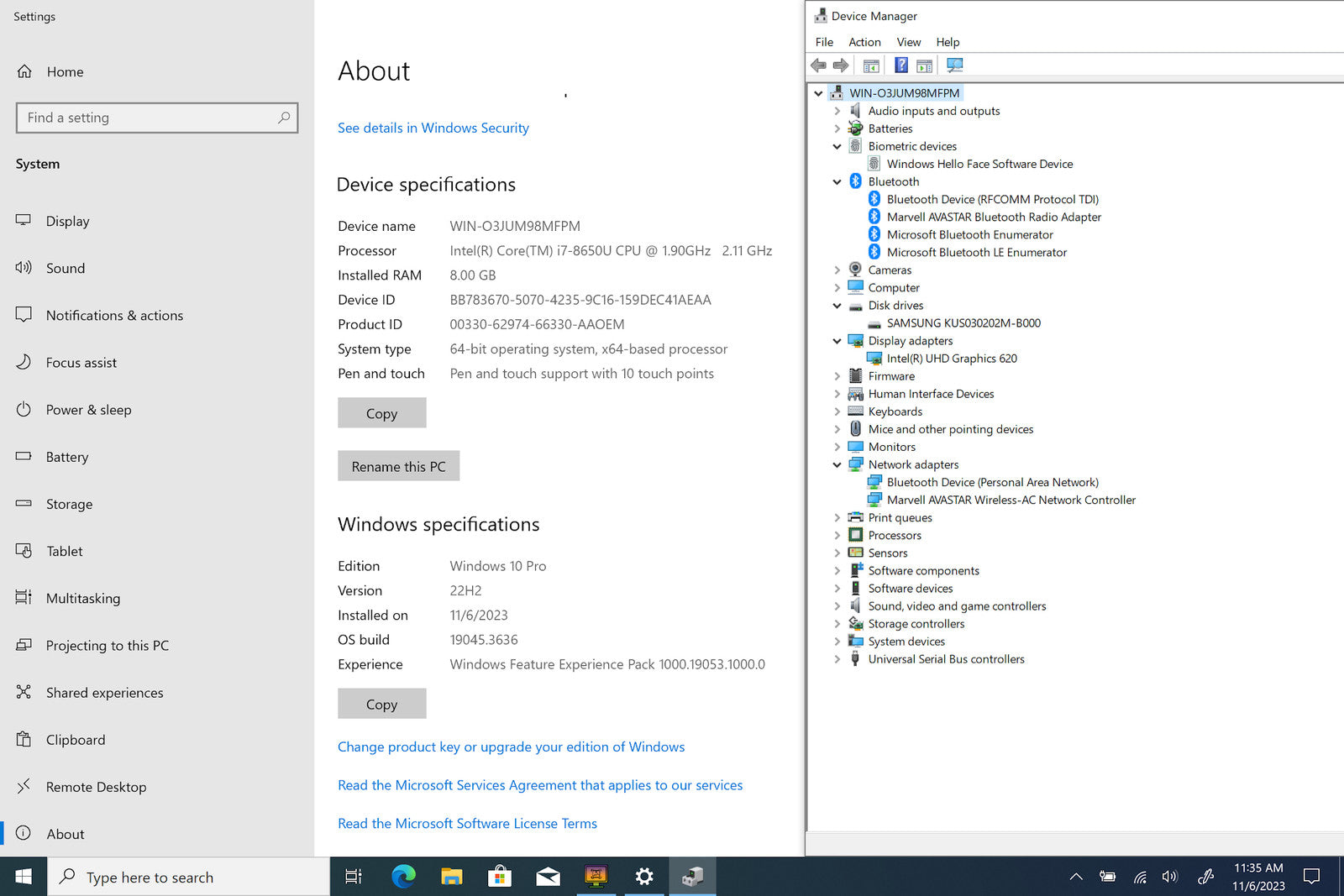Select the Audio inputs and outputs speaker icon

pos(855,111)
